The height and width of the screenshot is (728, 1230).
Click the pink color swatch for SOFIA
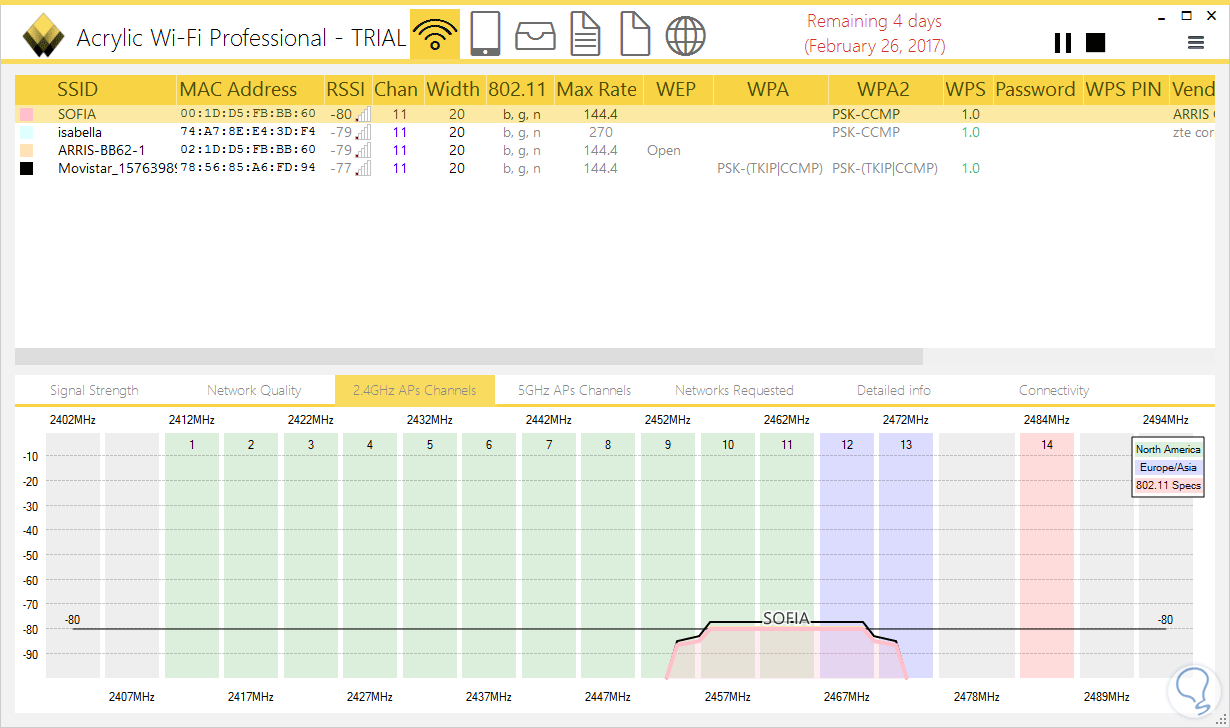[26, 115]
